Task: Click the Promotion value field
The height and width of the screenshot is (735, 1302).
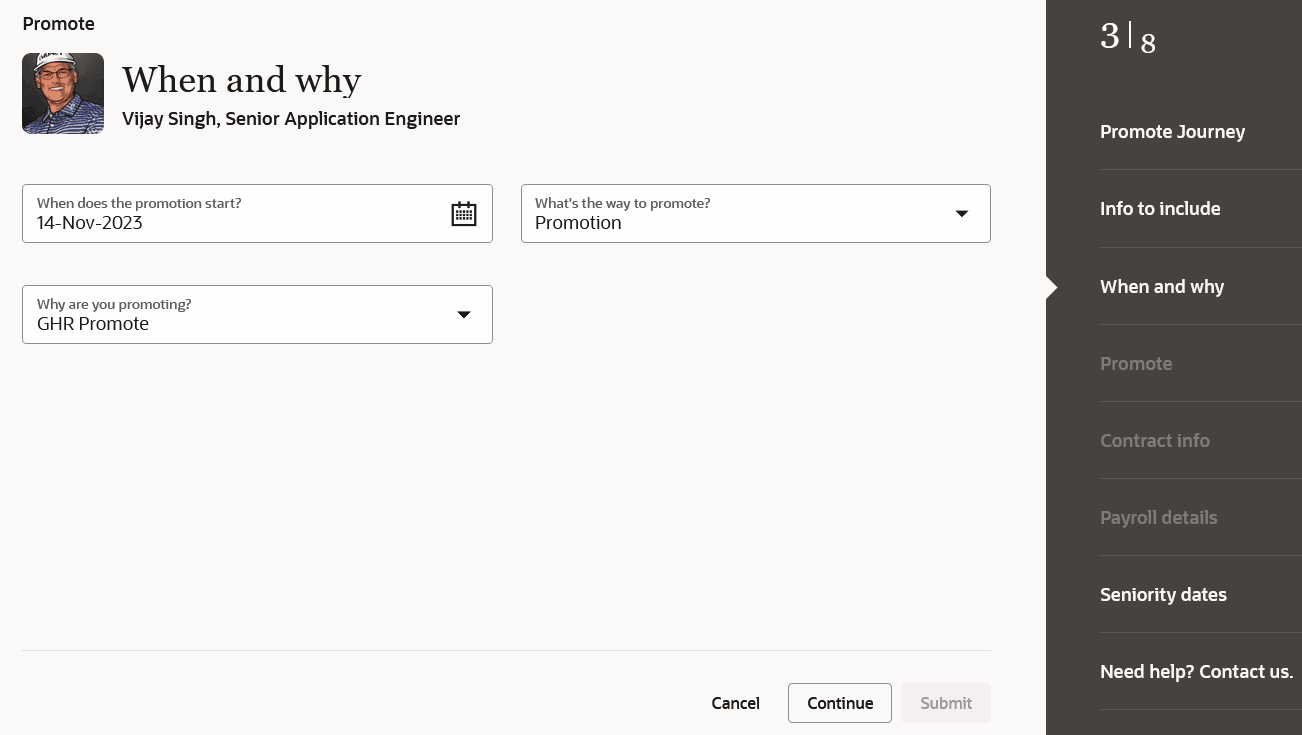Action: [578, 222]
